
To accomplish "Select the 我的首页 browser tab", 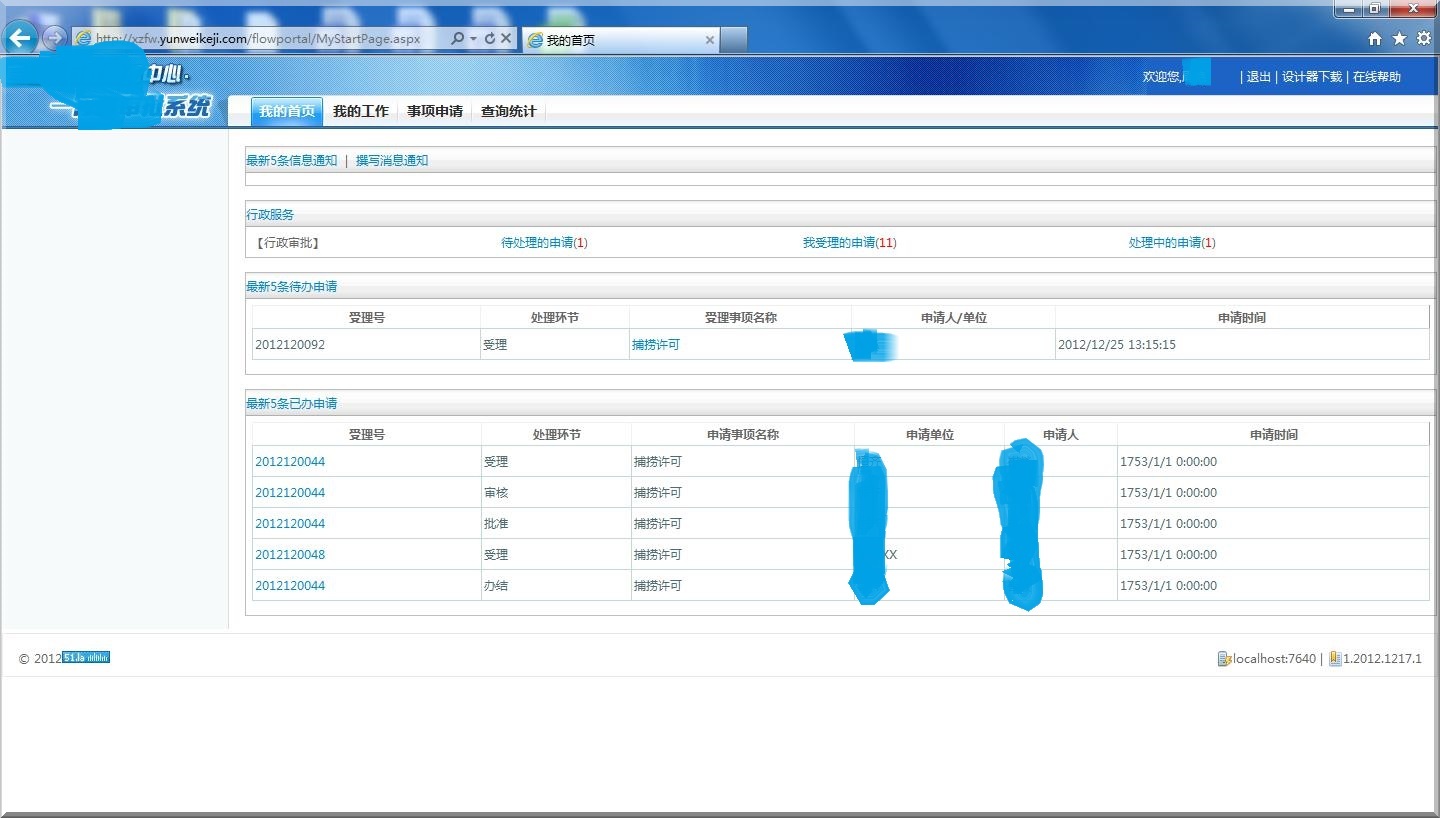I will click(x=620, y=40).
